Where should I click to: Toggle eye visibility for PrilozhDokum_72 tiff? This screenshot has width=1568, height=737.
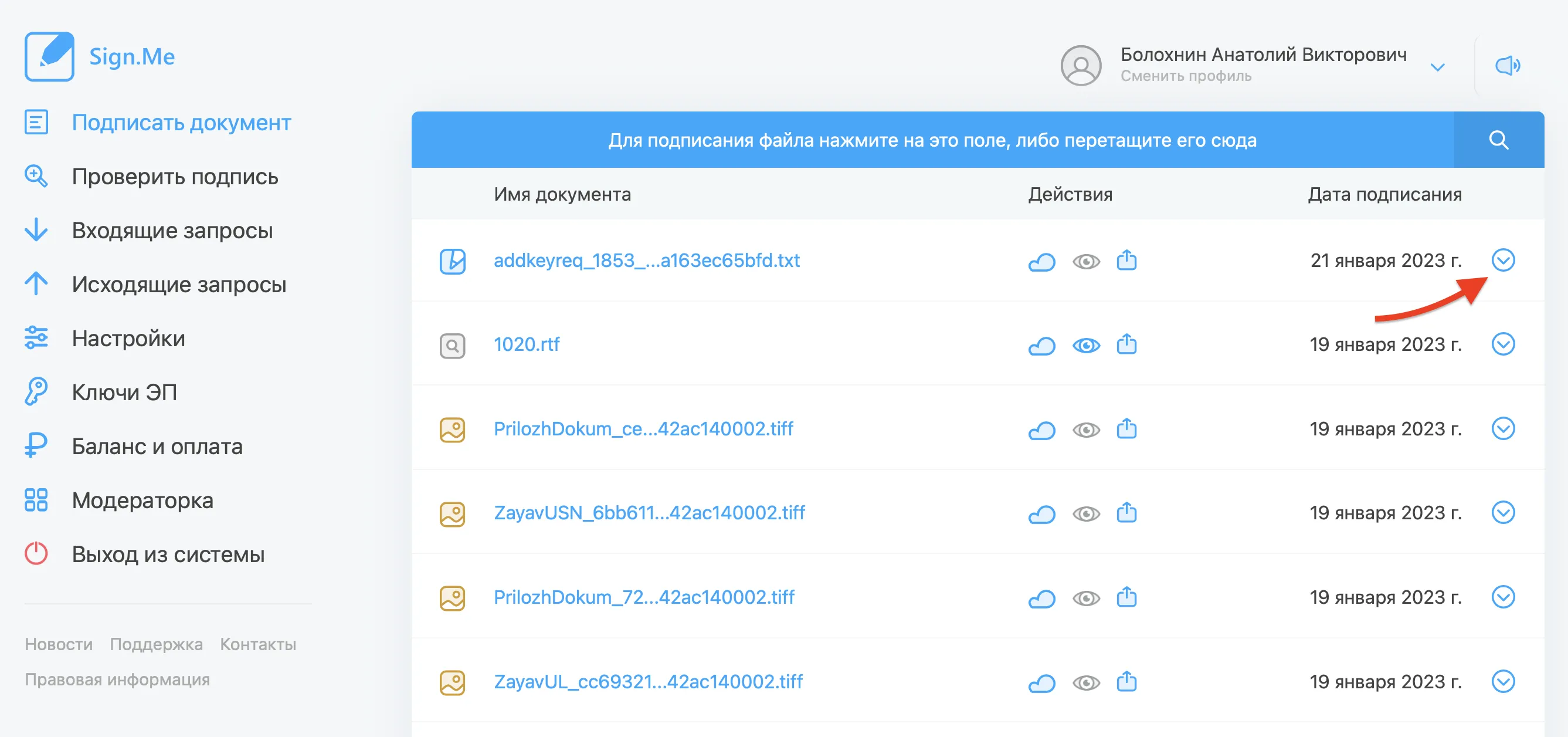(x=1086, y=599)
